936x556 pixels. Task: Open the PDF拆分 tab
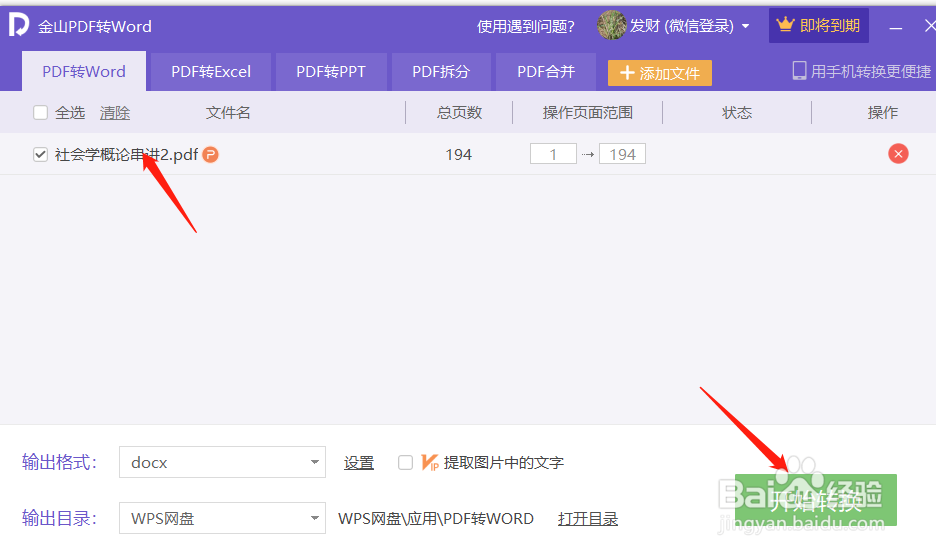(x=441, y=72)
